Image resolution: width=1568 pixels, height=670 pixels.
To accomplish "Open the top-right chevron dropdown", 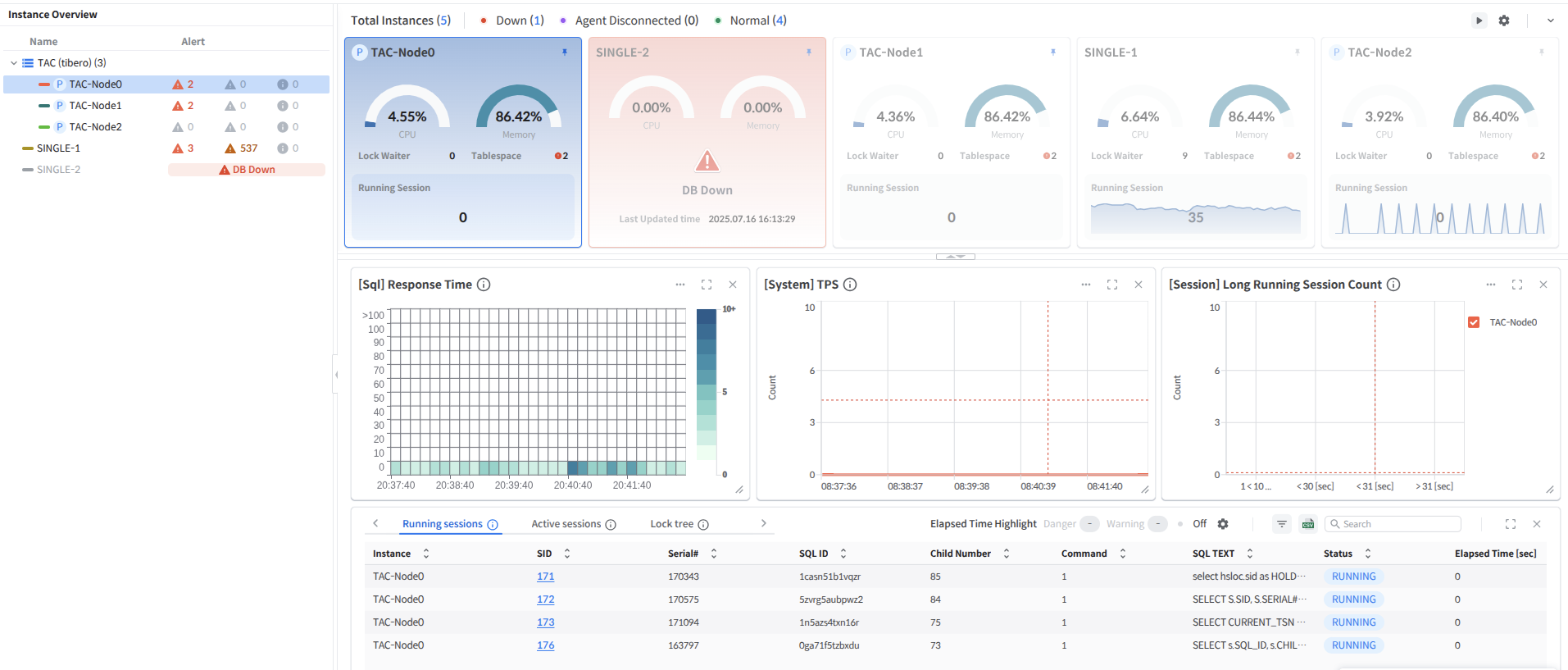I will [x=1551, y=21].
